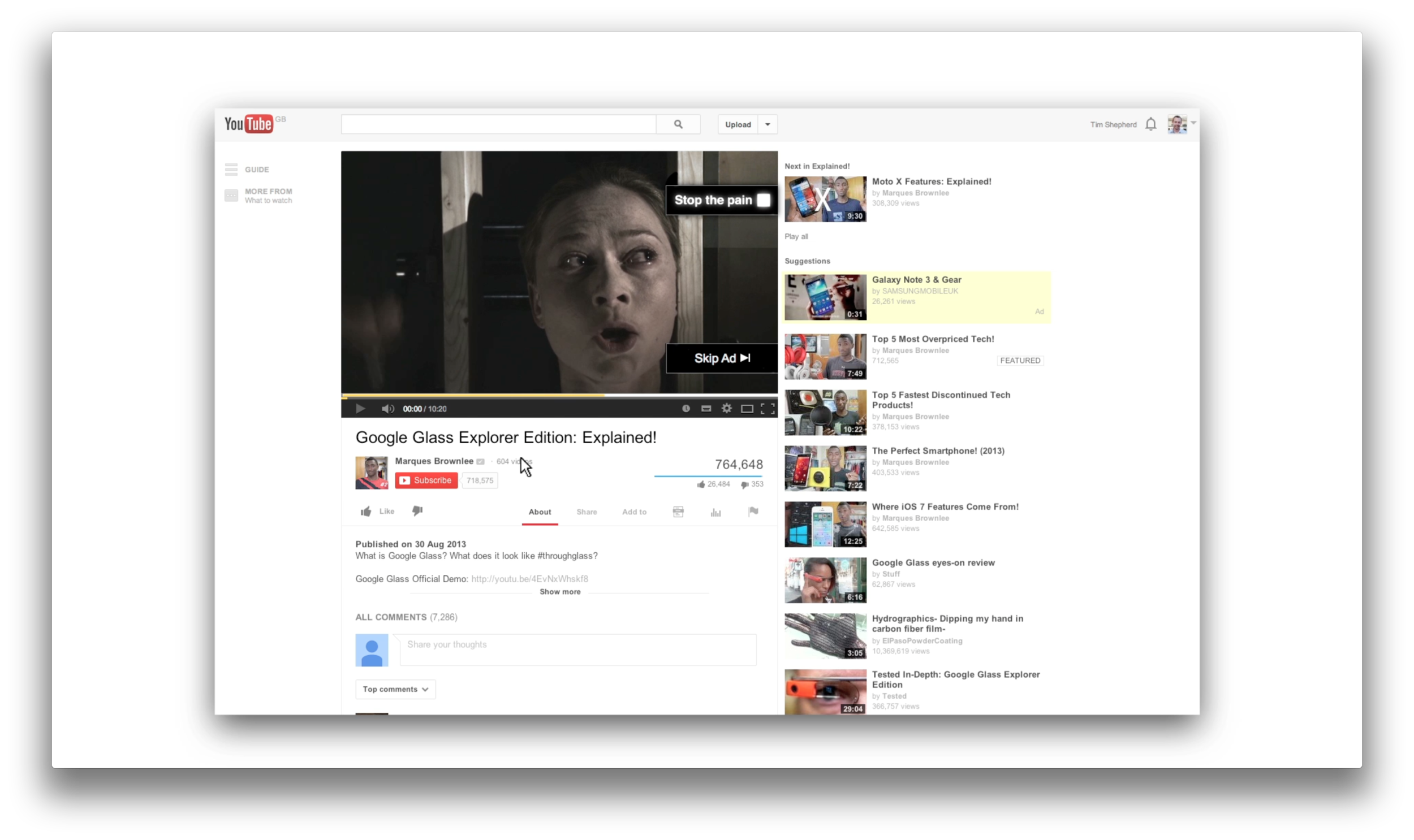Toggle large player theater mode icon
Screen dimensions: 1414x840
(x=747, y=409)
